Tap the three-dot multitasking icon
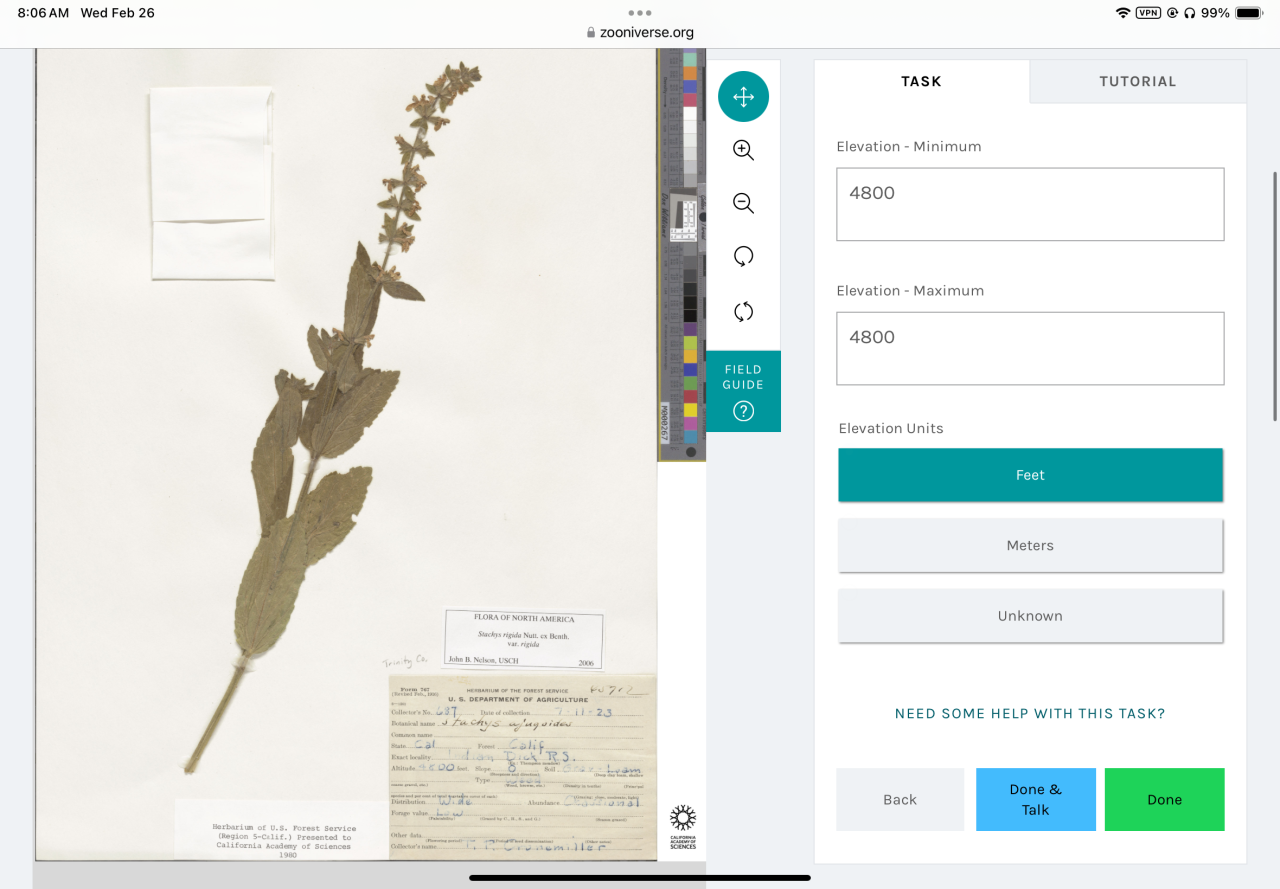 pos(640,13)
